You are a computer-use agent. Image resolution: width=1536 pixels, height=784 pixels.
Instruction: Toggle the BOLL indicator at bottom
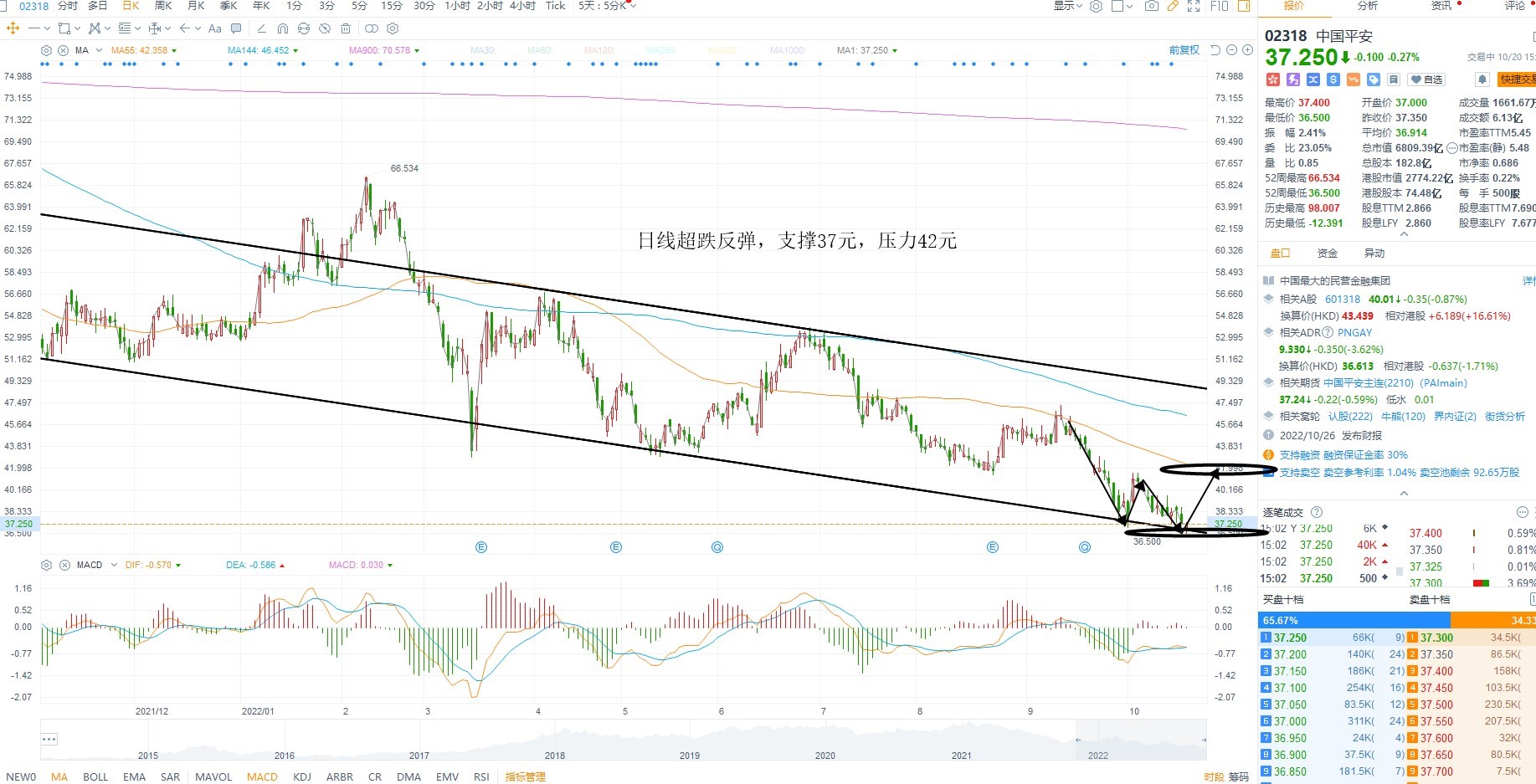click(x=95, y=776)
